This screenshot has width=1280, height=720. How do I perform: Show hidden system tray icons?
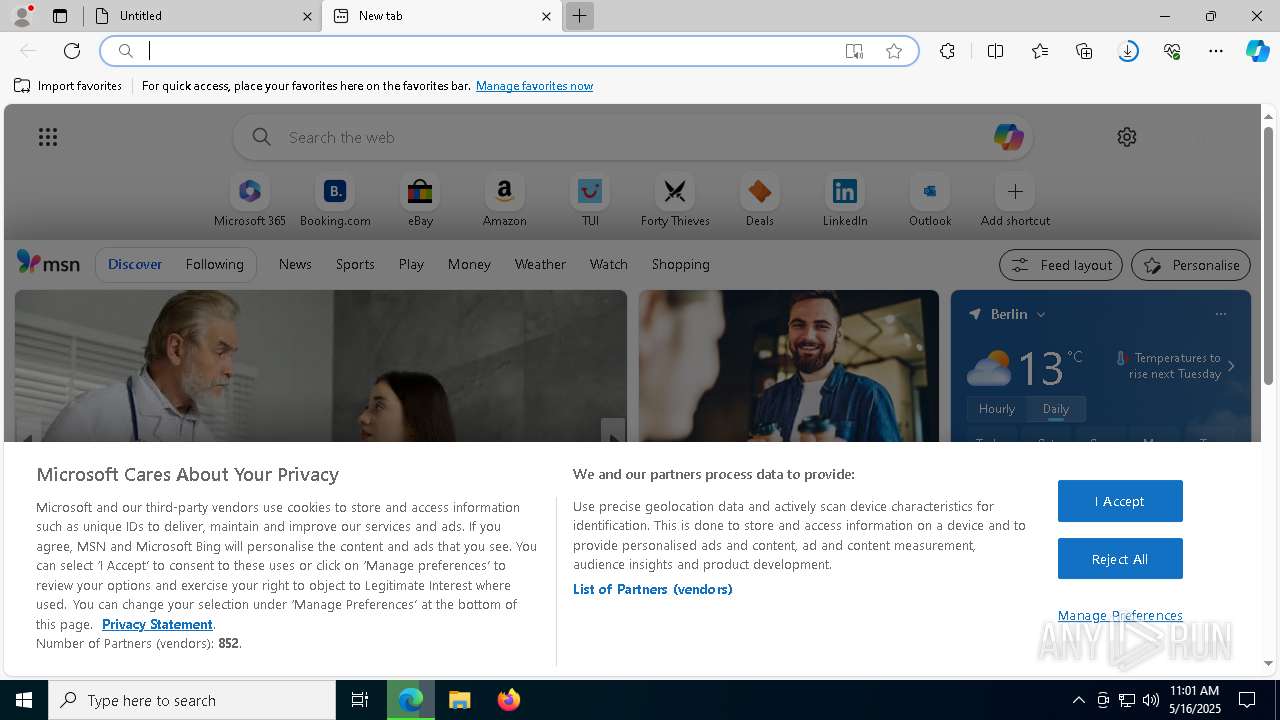[1078, 700]
